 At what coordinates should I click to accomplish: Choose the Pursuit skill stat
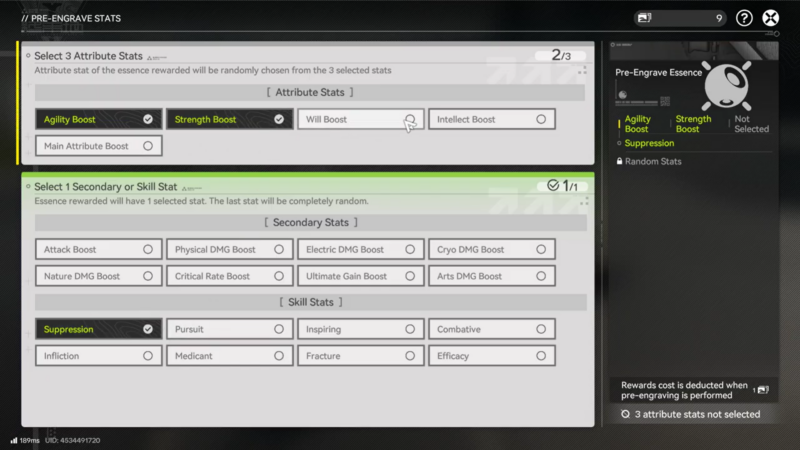point(229,329)
